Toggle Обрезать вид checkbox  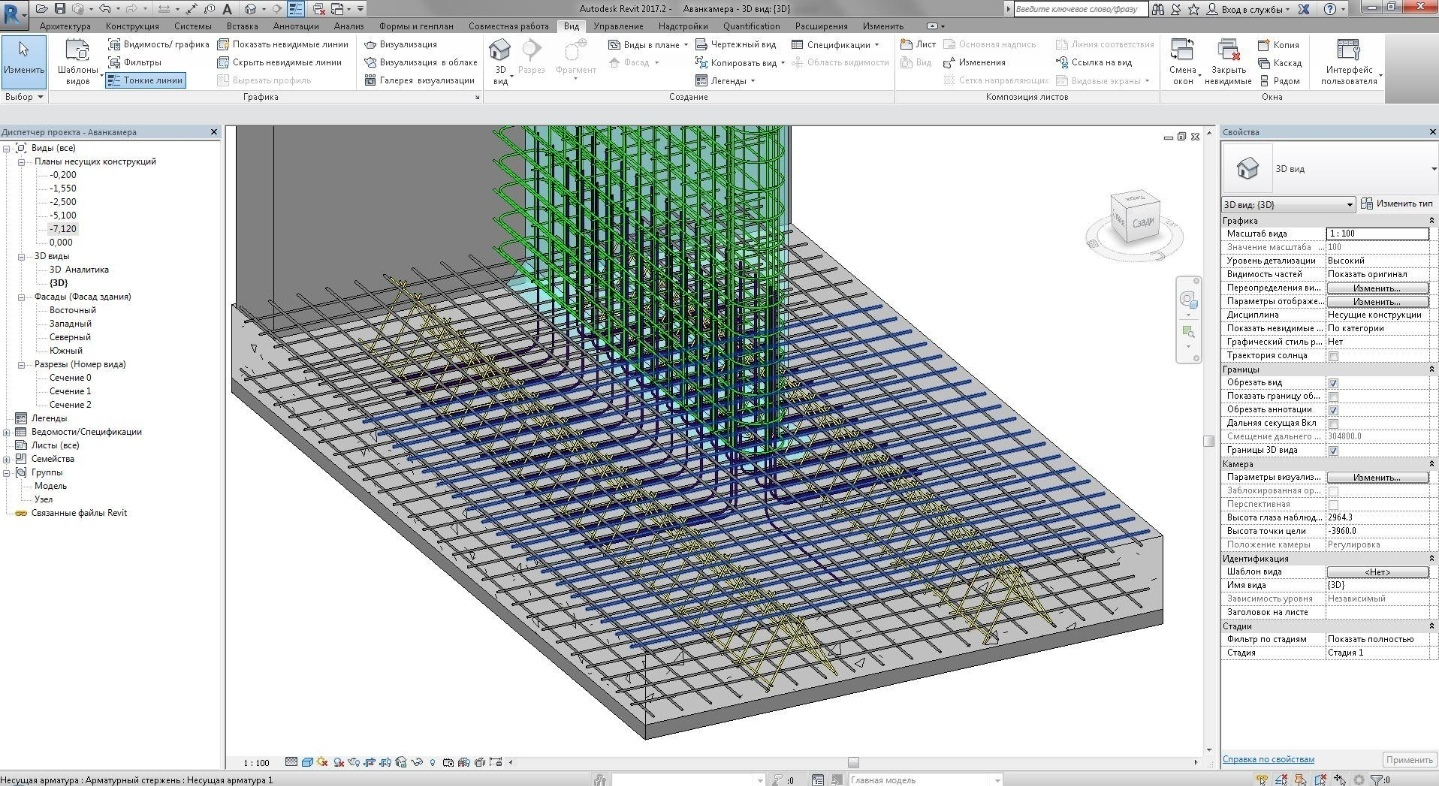click(1333, 383)
